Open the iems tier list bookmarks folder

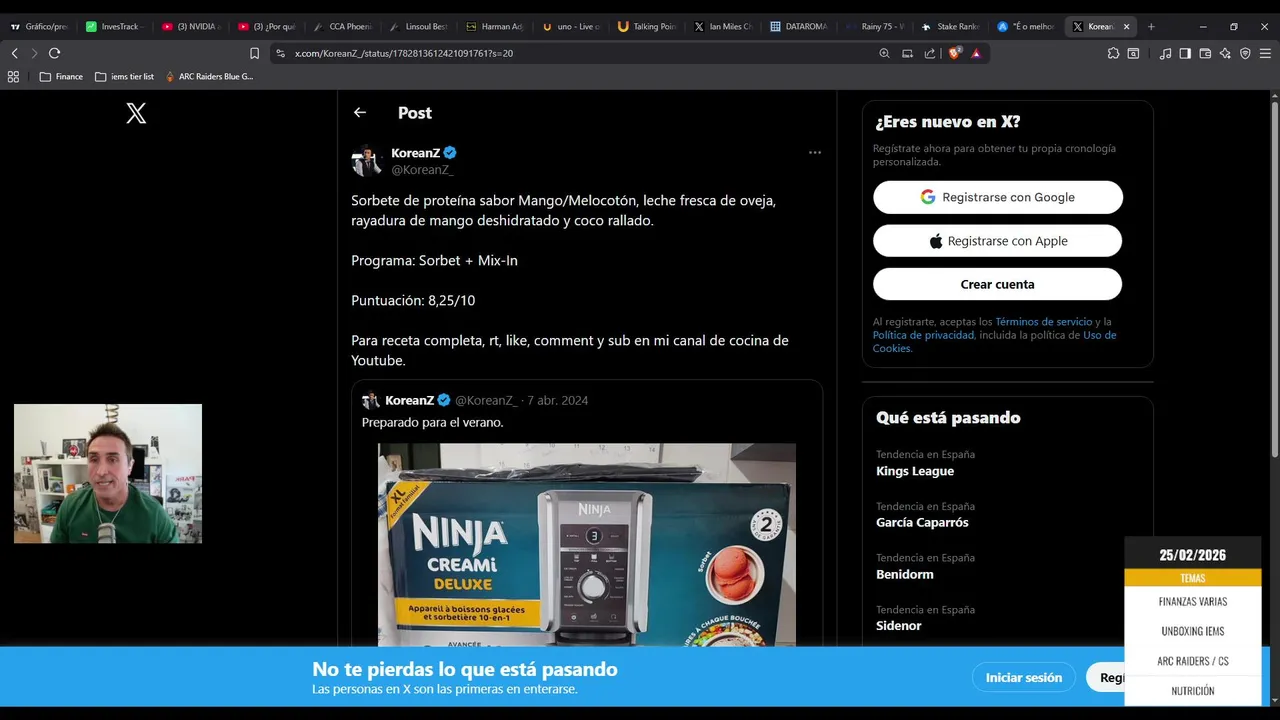point(124,76)
